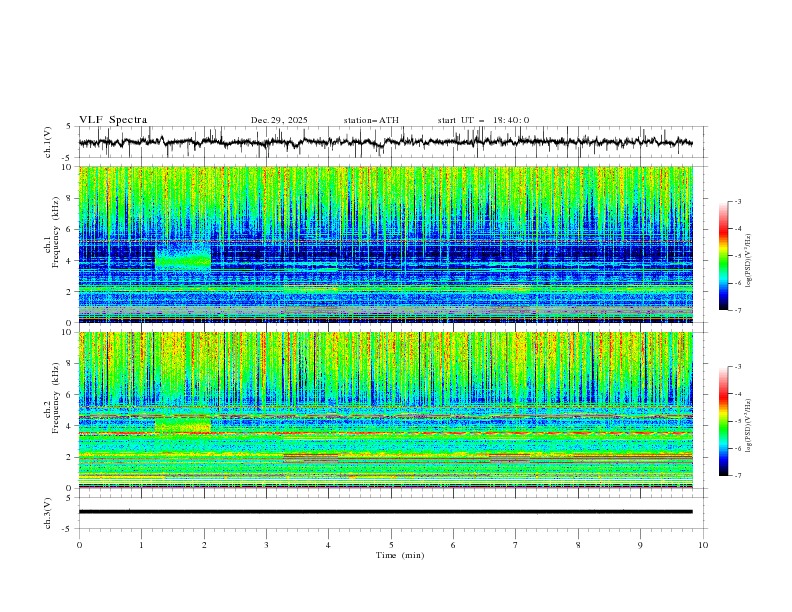Image resolution: width=792 pixels, height=612 pixels.
Task: Open the ch.2 spectrogram color scale bar
Action: tap(723, 421)
